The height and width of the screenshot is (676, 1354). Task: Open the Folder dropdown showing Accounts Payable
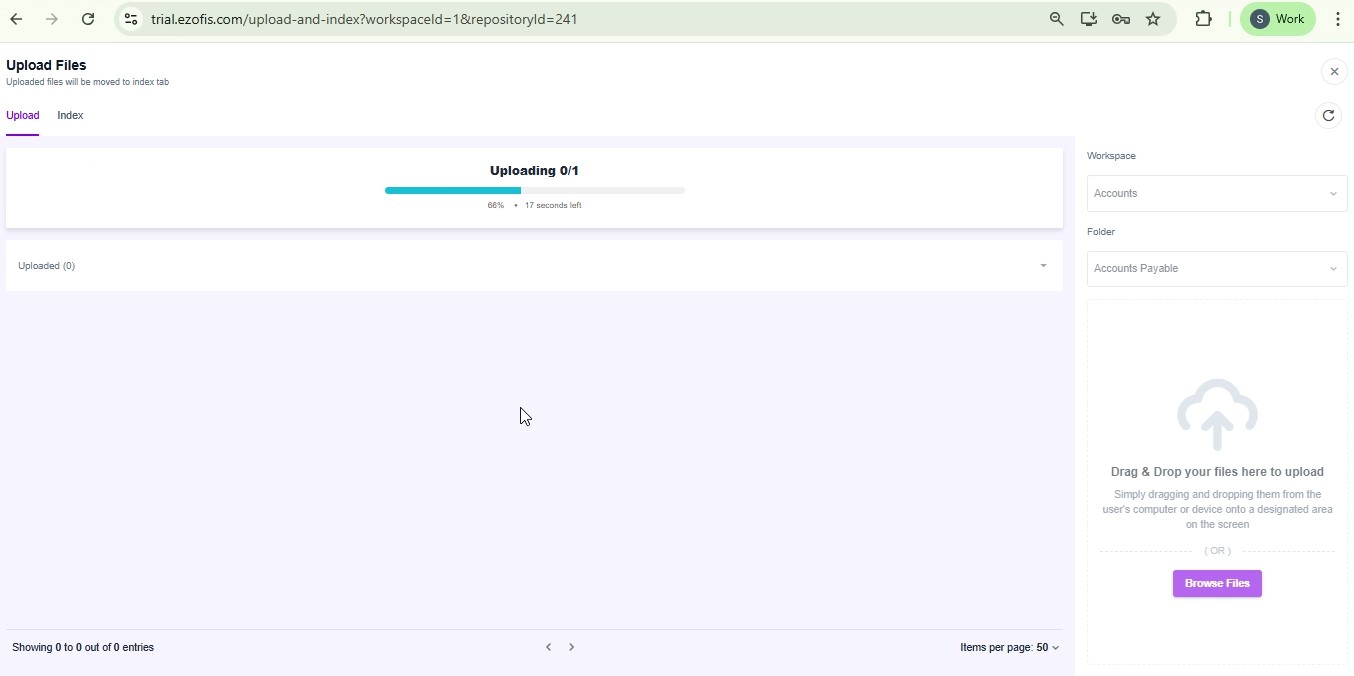click(x=1216, y=269)
